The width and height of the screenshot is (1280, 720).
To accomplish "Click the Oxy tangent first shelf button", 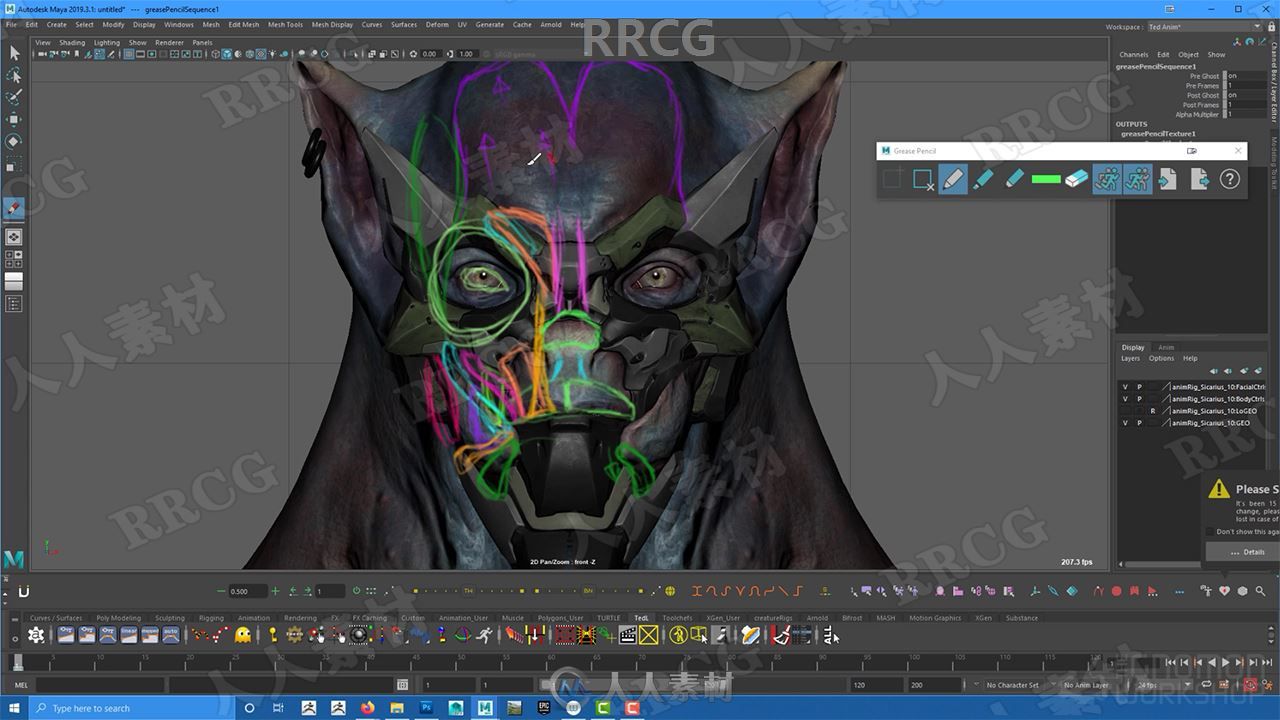I will (x=66, y=635).
